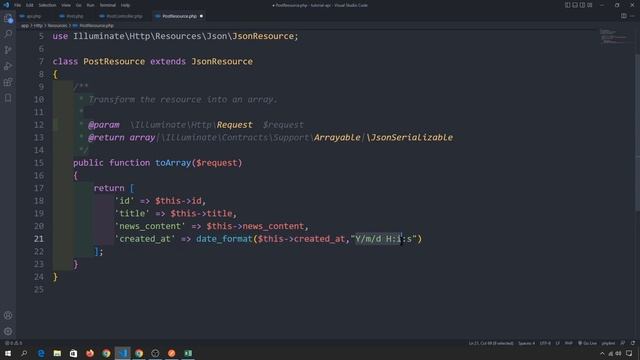Screen dimensions: 640x360
Task: Open the View menu
Action: [66, 5]
